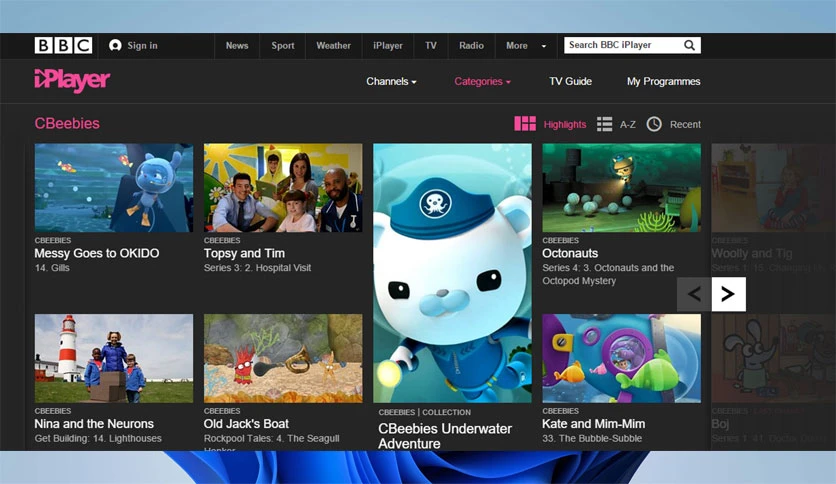836x484 pixels.
Task: Select the A-Z list view icon
Action: (x=604, y=124)
